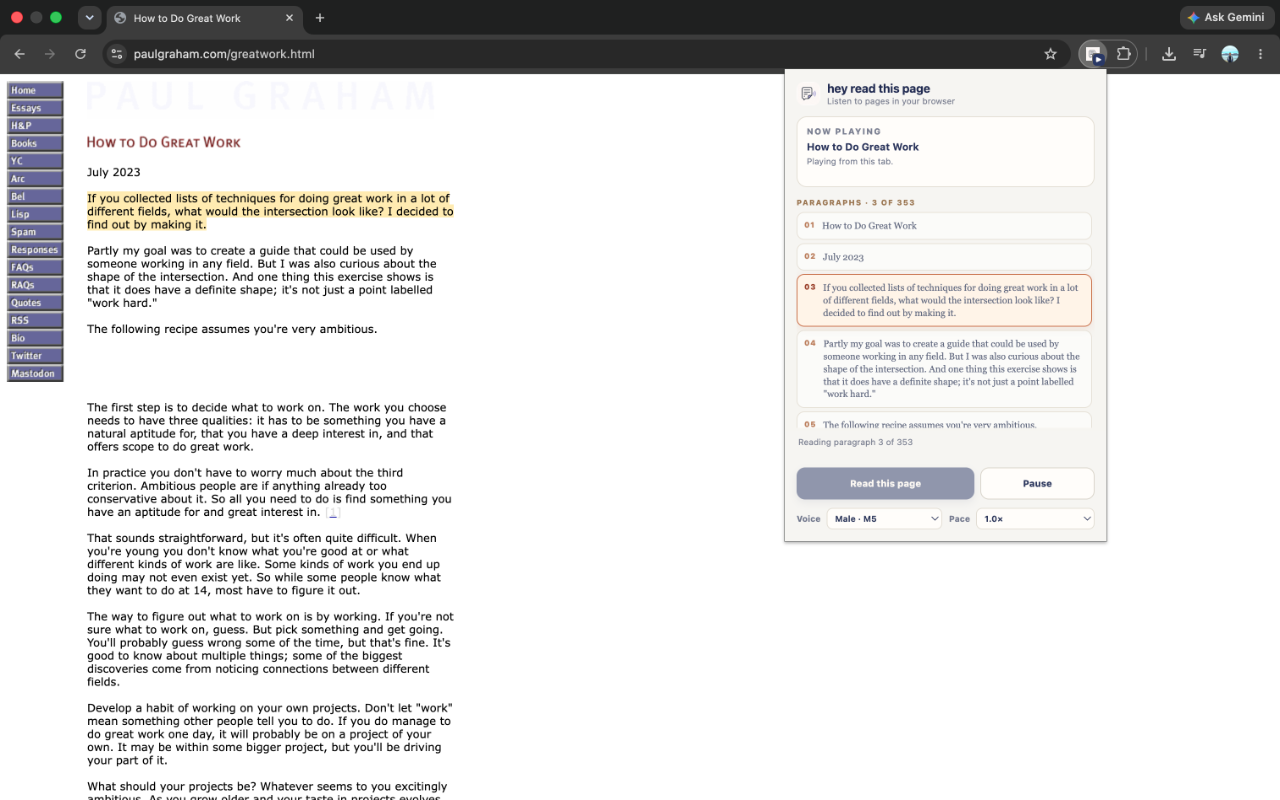Open the Chrome three-dot menu

click(x=1261, y=54)
